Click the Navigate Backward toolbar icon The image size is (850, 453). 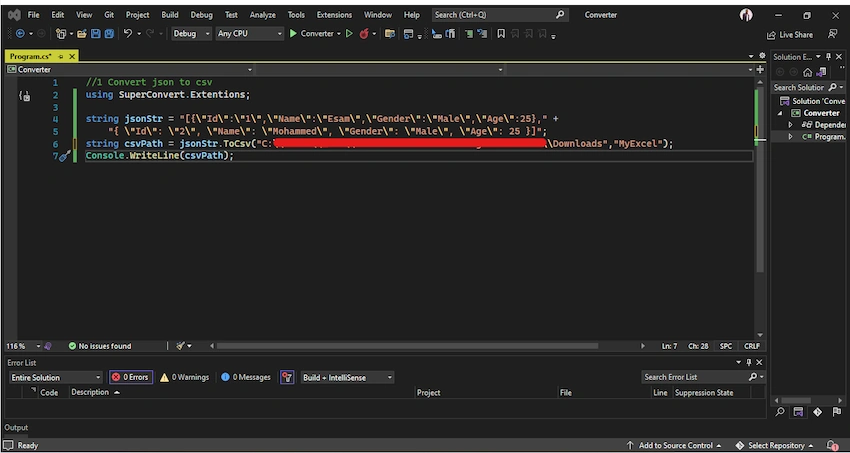tap(20, 34)
